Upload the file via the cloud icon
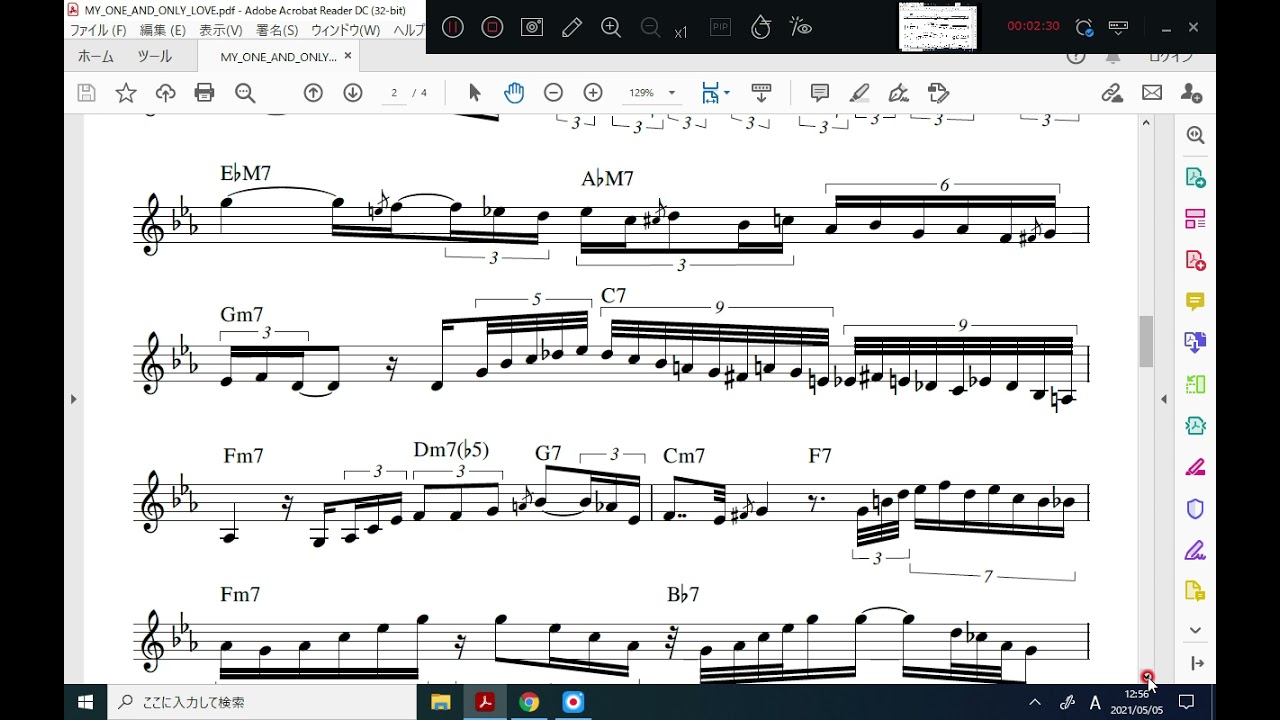 click(166, 93)
